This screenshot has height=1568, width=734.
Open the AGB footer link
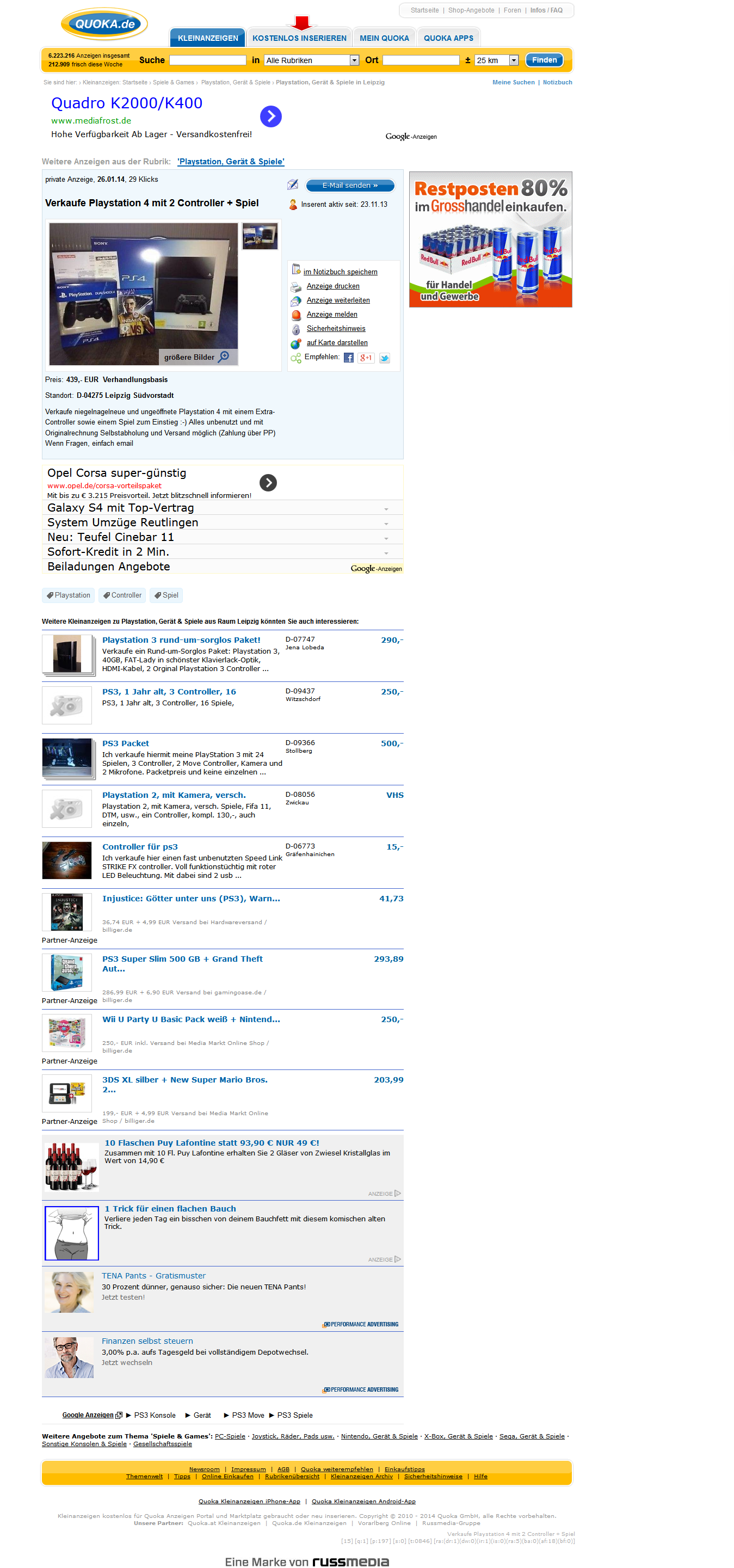283,1469
